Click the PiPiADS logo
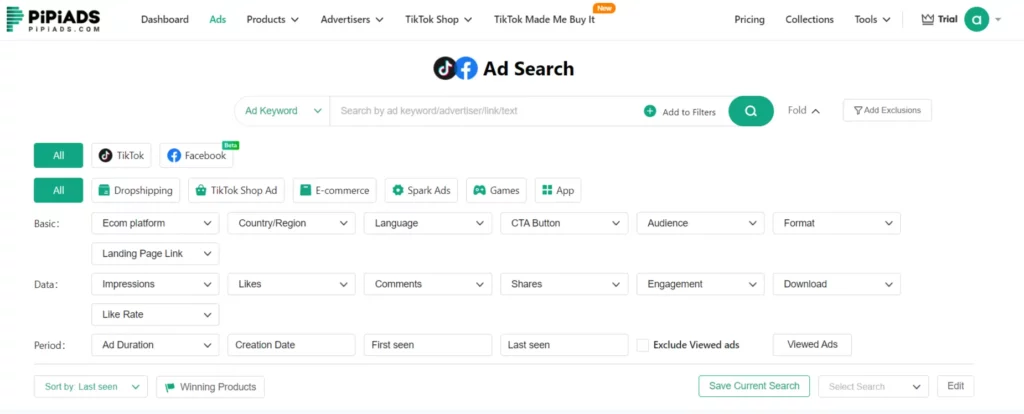The height and width of the screenshot is (414, 1024). click(53, 20)
